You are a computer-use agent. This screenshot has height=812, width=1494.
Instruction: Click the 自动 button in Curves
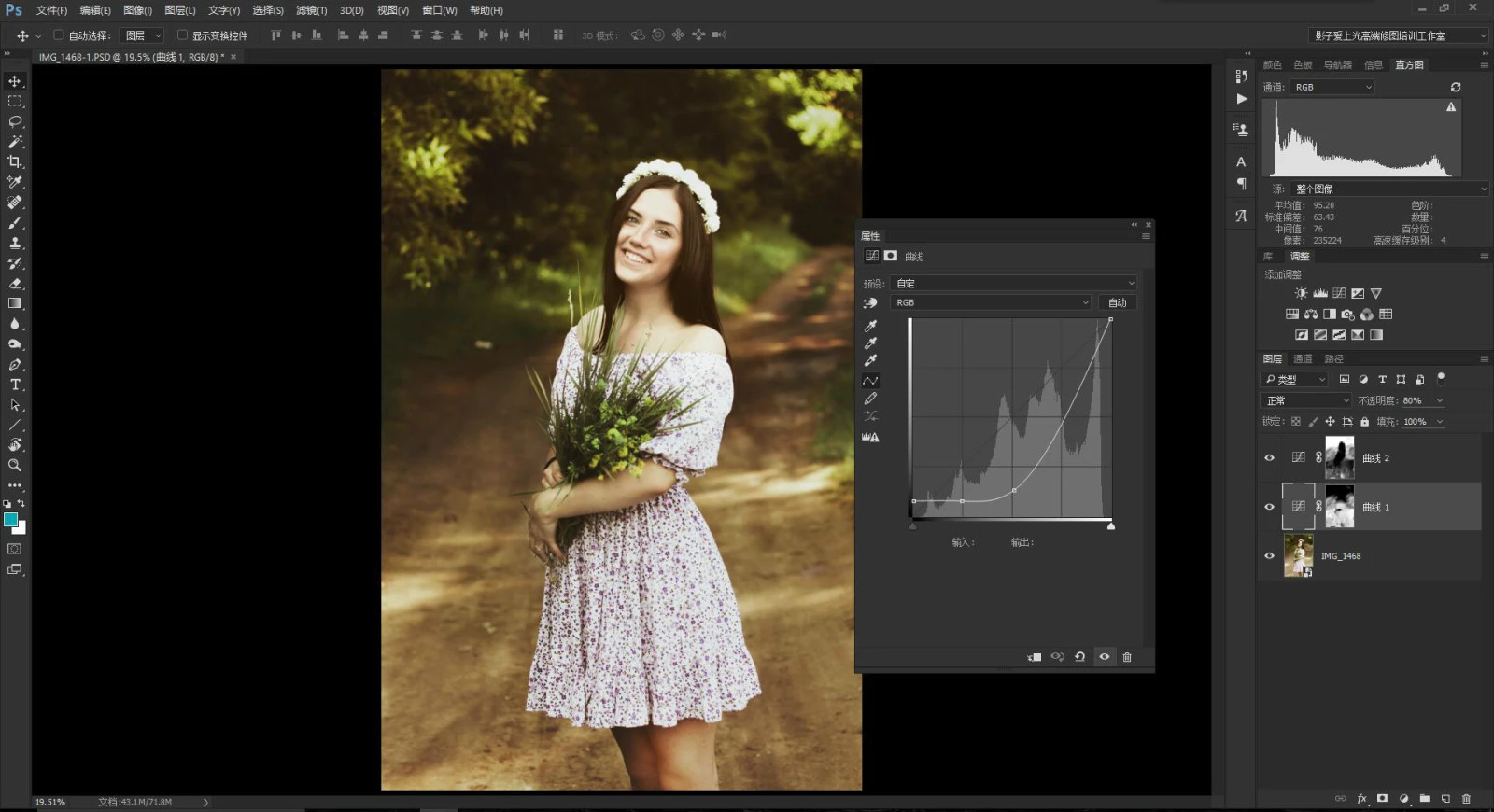1117,302
